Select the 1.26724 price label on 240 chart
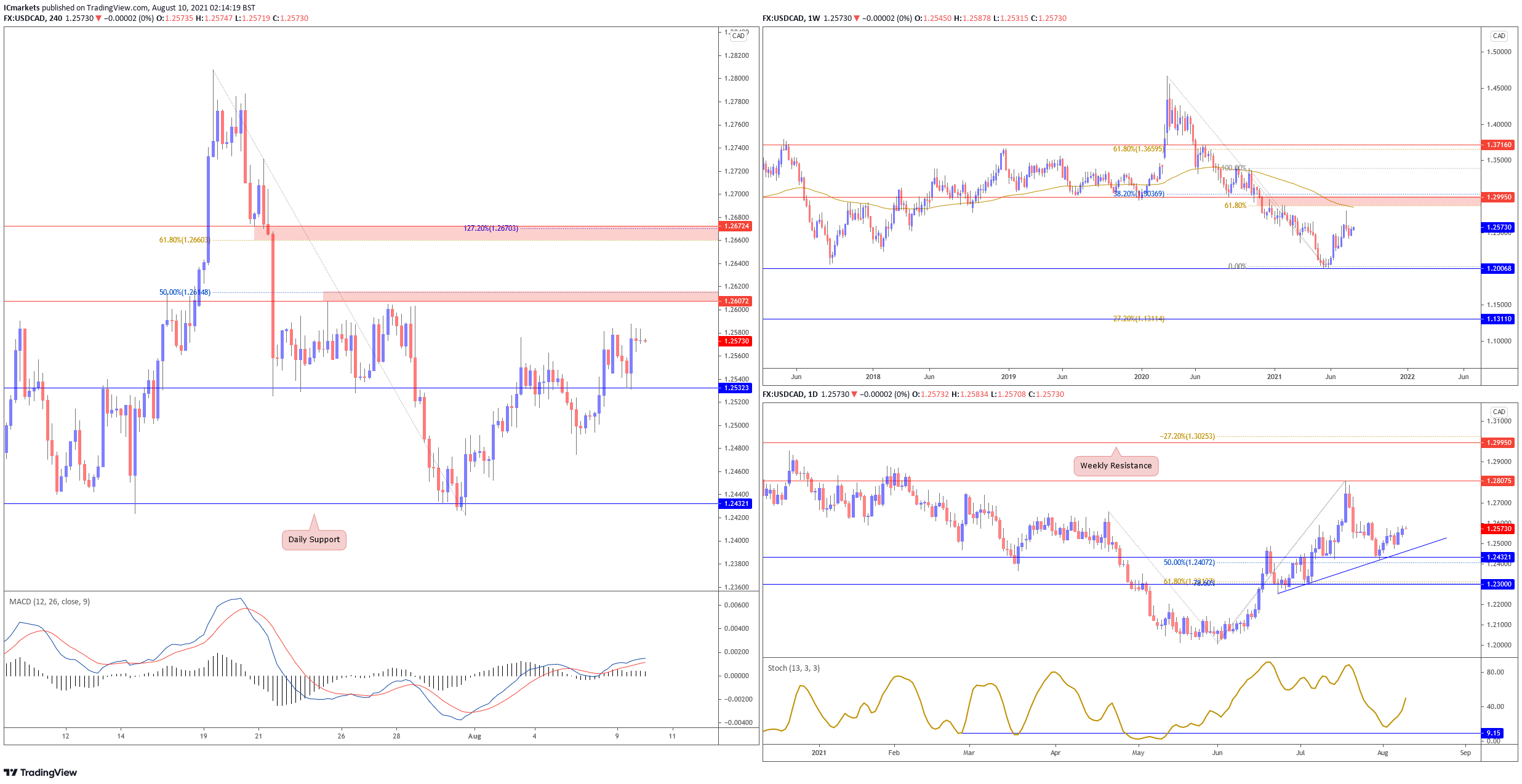Image resolution: width=1522 pixels, height=784 pixels. pyautogui.click(x=735, y=226)
